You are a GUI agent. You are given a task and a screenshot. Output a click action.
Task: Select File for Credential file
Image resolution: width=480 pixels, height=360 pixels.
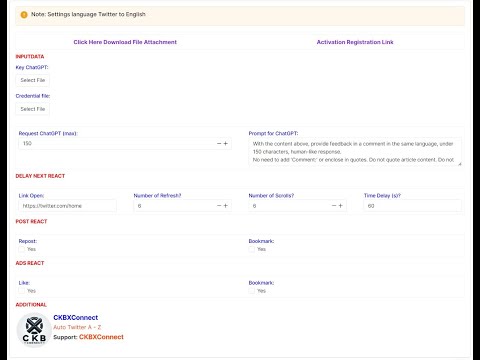coord(33,109)
